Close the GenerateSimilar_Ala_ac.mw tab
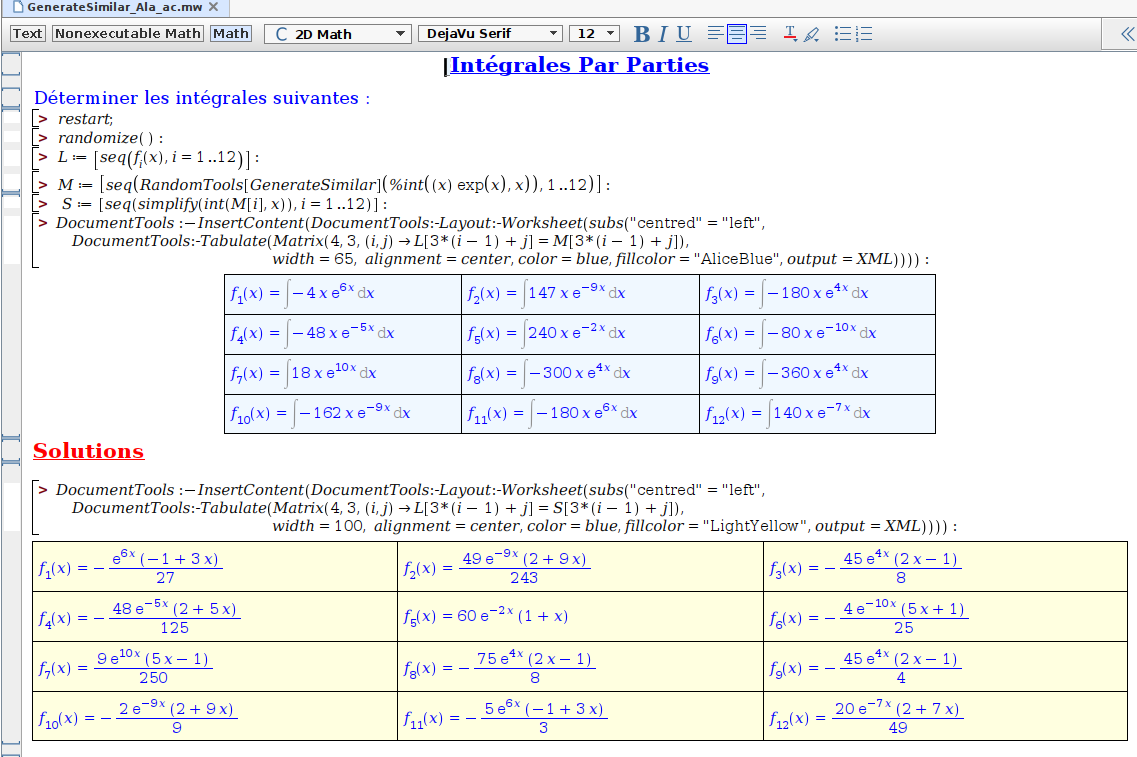The height and width of the screenshot is (757, 1137). tap(213, 7)
